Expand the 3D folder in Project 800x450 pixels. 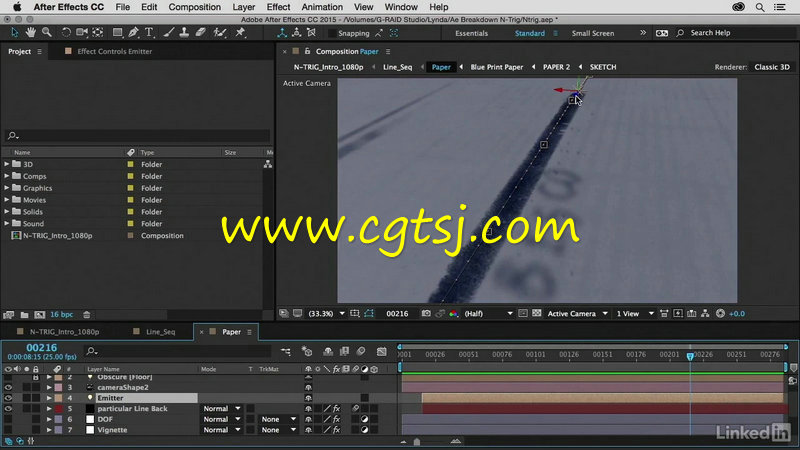pyautogui.click(x=7, y=164)
